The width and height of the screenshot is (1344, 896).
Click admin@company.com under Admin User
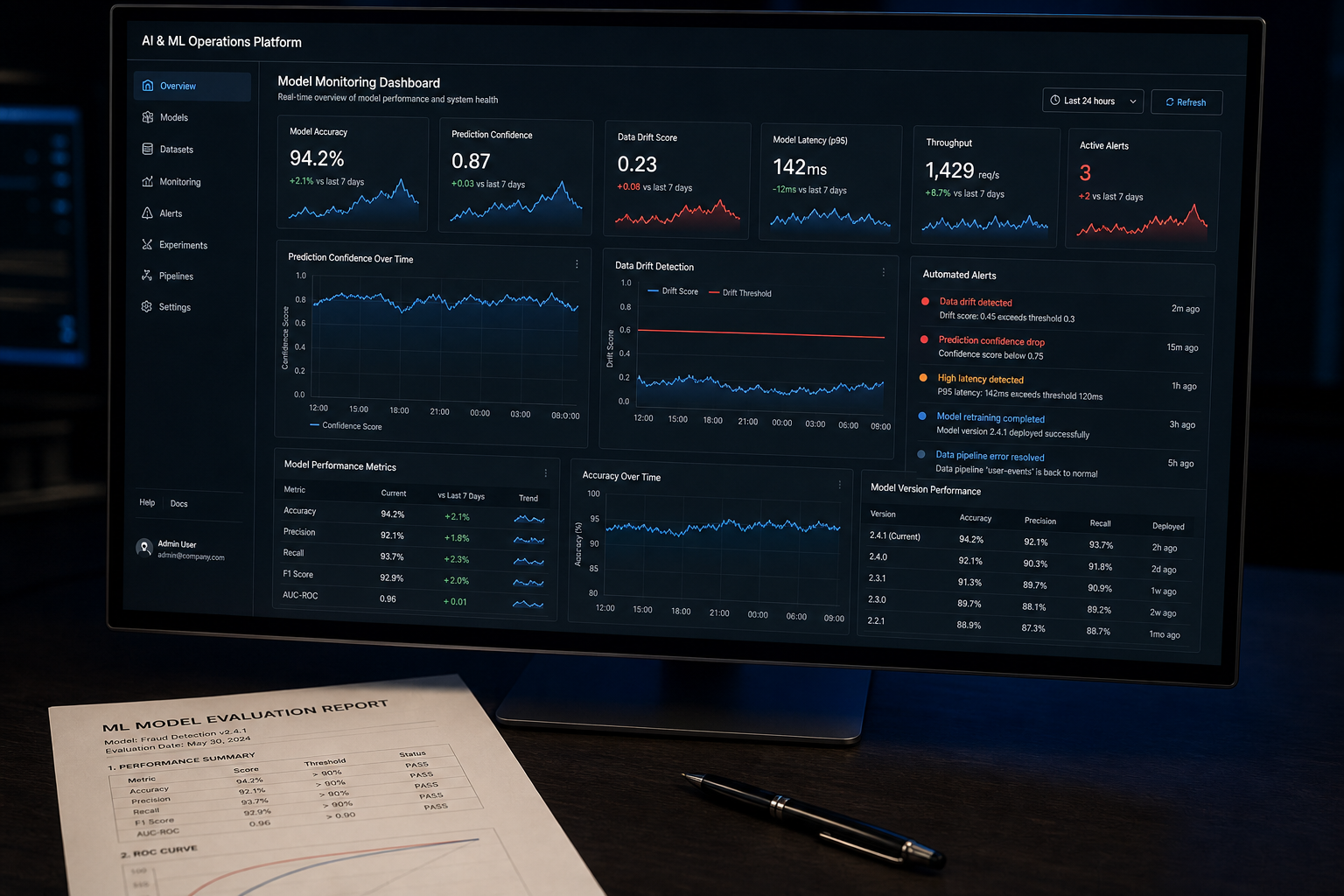pyautogui.click(x=191, y=556)
